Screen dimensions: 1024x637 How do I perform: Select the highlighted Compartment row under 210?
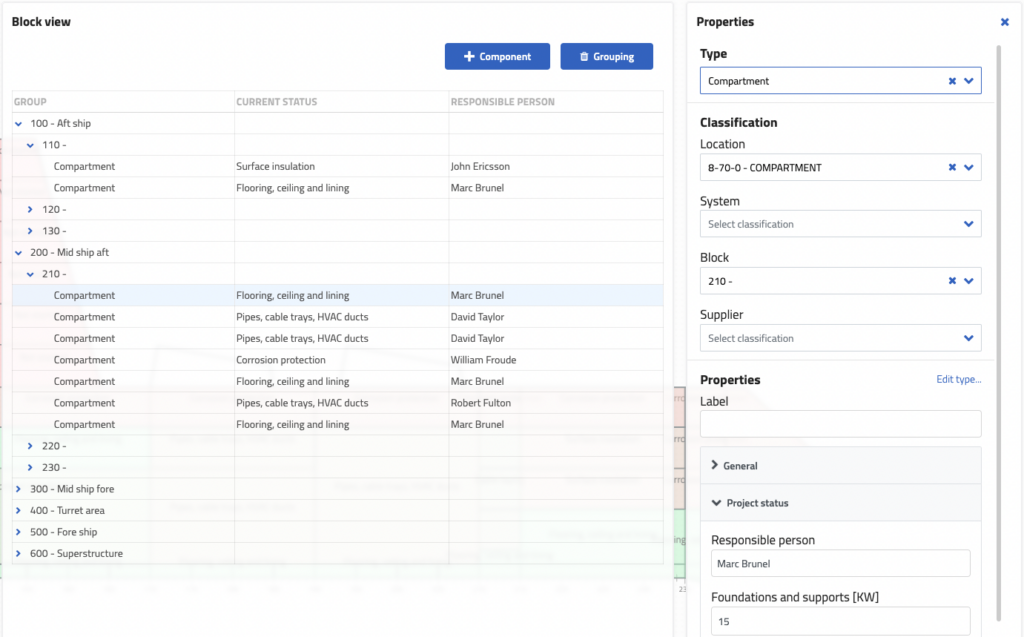point(150,295)
